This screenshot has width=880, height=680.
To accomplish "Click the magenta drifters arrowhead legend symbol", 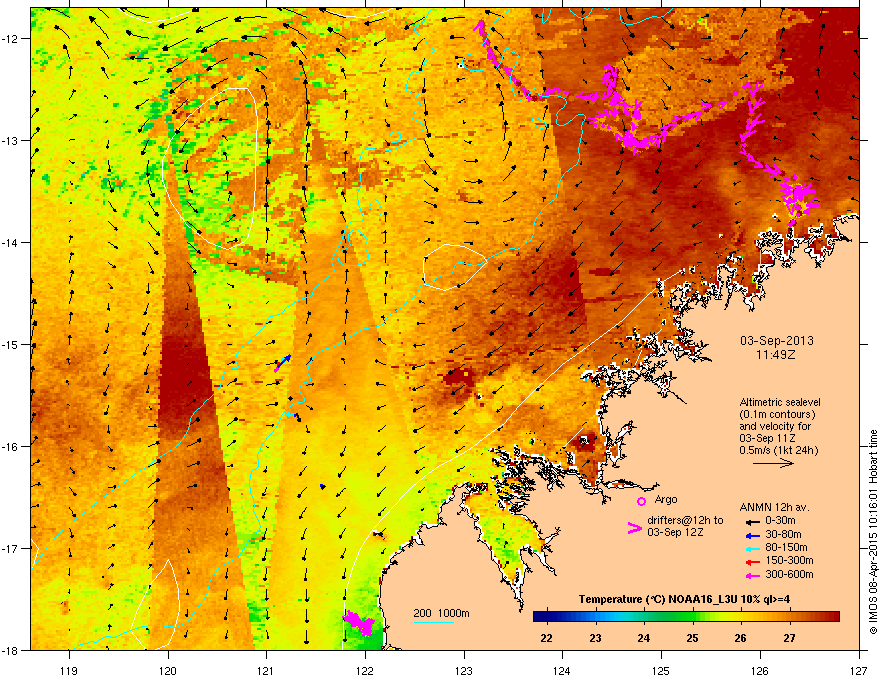I will (x=634, y=528).
